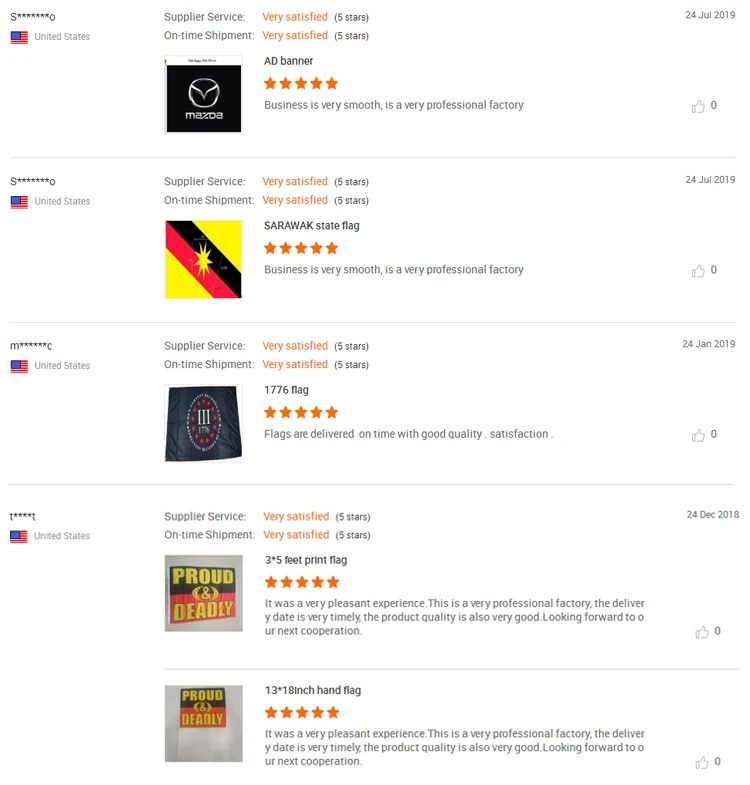Like the AD banner review with thumbs-up
Viewport: 750px width, 785px height.
point(698,106)
